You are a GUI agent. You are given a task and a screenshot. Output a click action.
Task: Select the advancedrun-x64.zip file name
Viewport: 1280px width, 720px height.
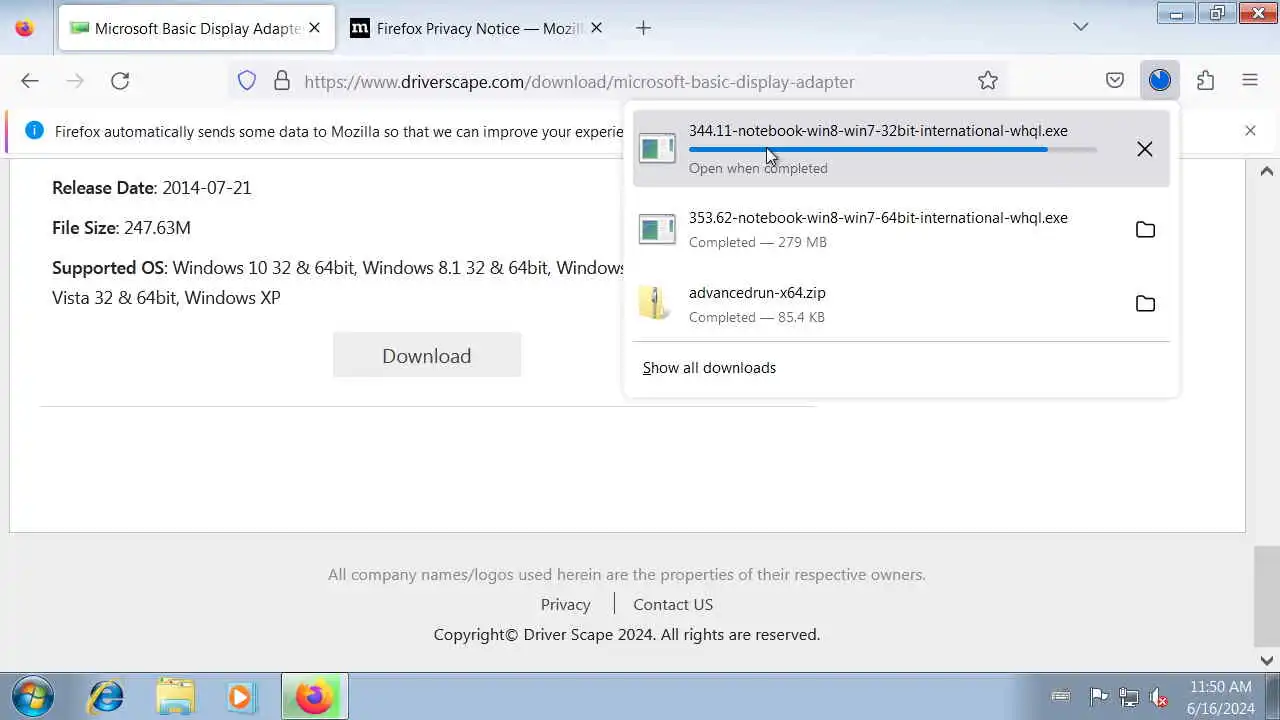(757, 293)
